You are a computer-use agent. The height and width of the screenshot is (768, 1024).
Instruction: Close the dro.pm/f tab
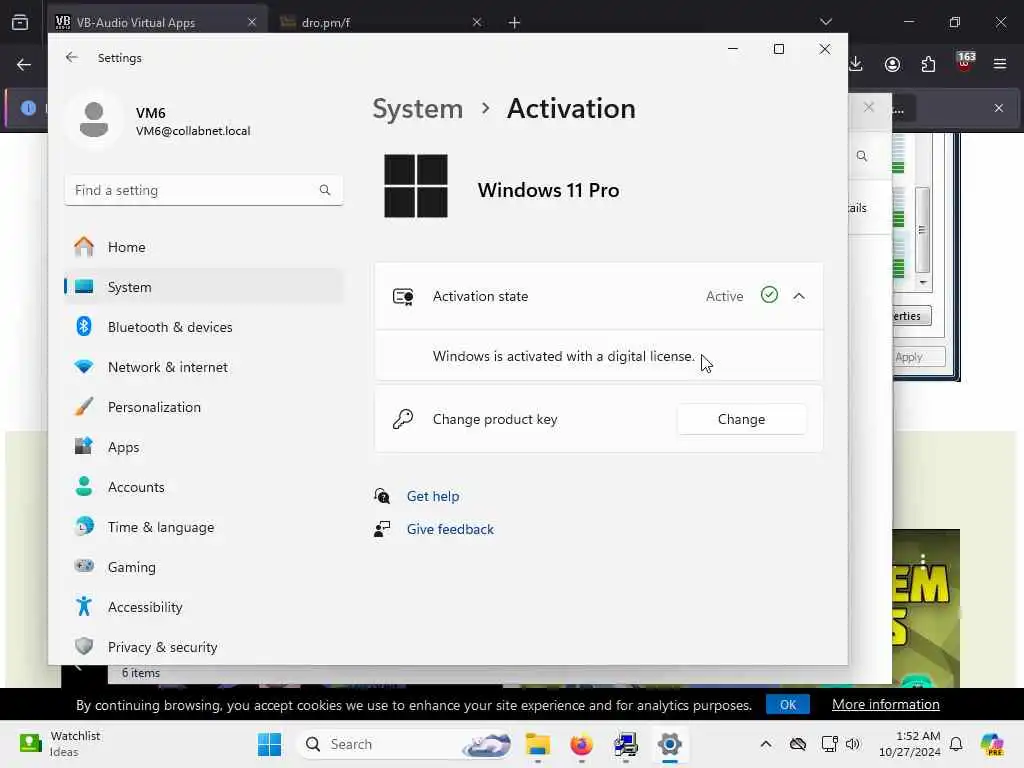coord(477,22)
